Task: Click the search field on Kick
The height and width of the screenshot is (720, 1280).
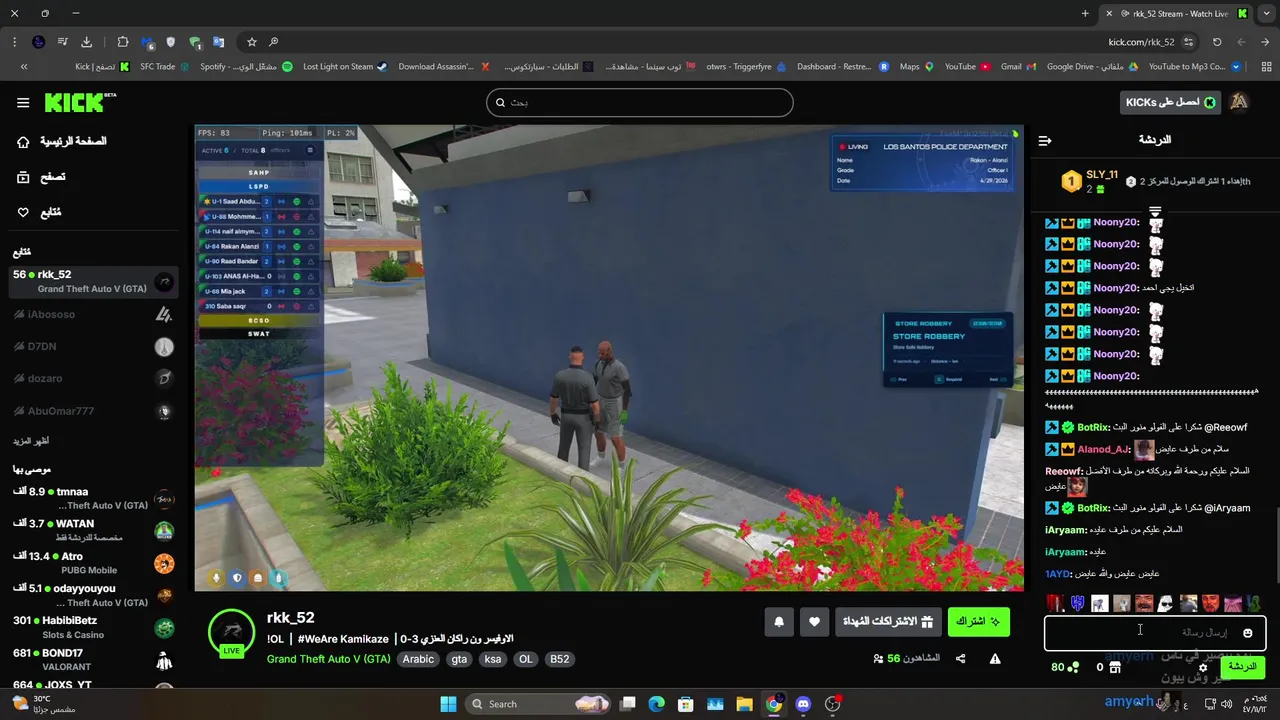Action: tap(640, 102)
